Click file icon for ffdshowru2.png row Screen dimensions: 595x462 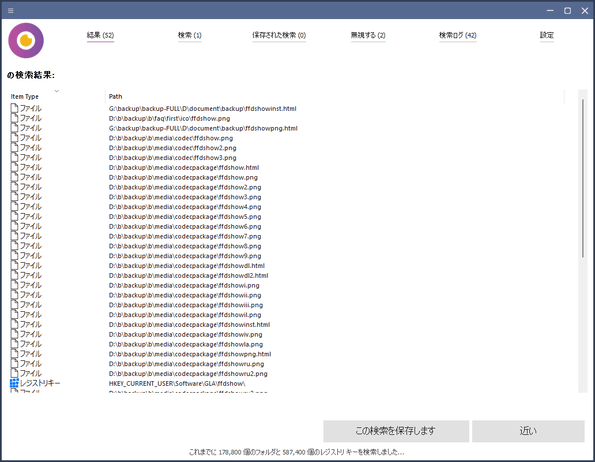click(x=14, y=374)
